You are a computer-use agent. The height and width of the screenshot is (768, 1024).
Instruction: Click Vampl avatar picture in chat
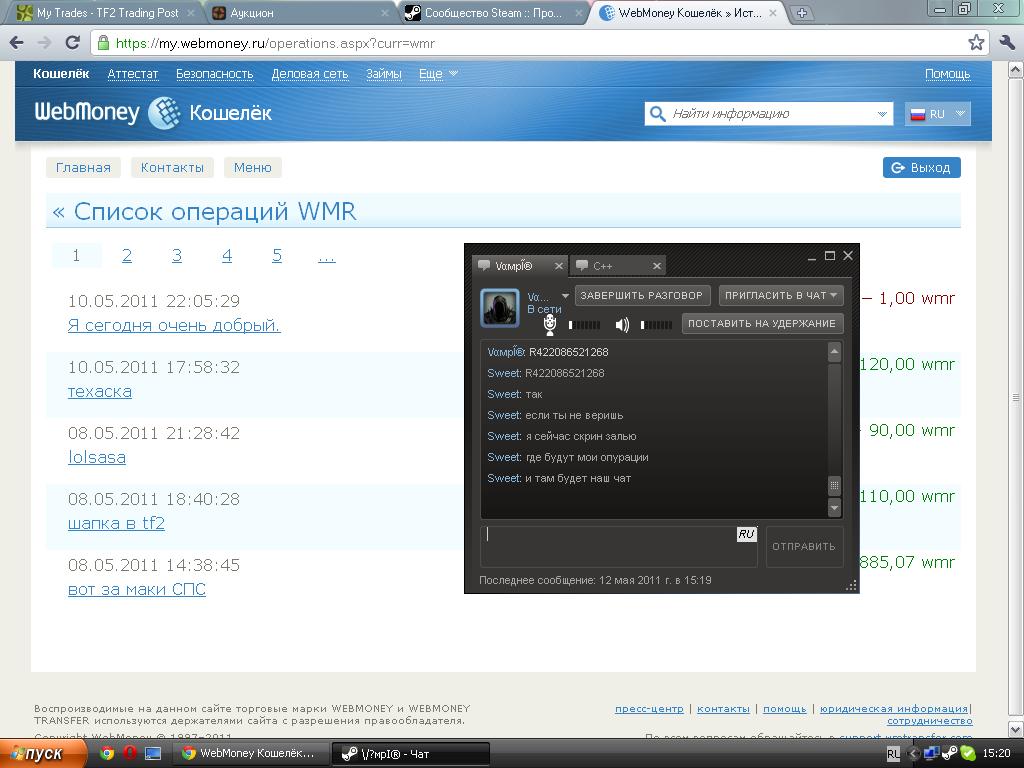pyautogui.click(x=500, y=308)
